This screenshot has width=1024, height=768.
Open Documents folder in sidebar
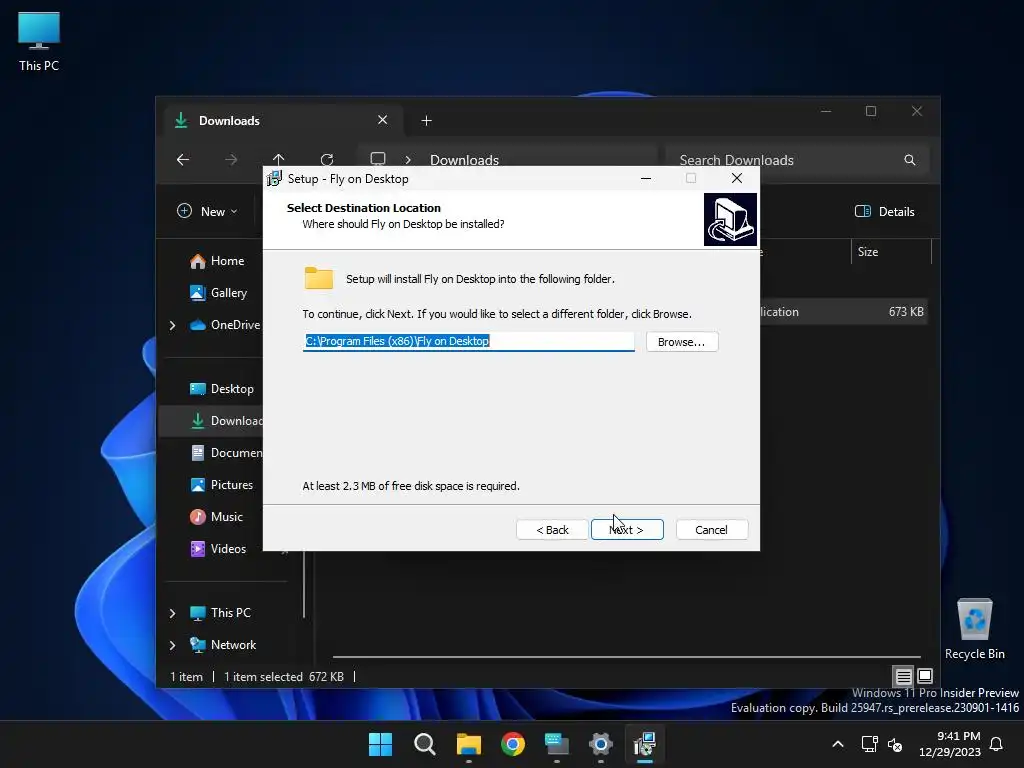click(x=225, y=453)
